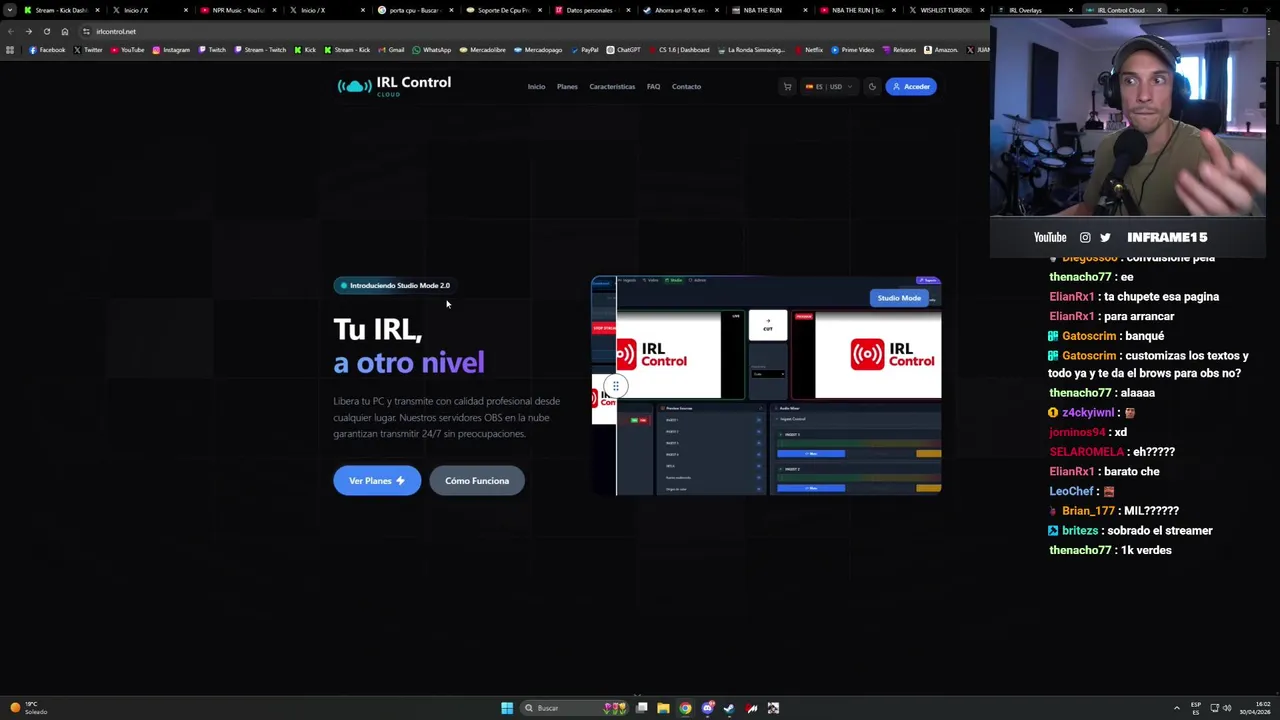Screen dimensions: 1280x720
Task: Open Chrome from taskbar
Action: click(685, 708)
